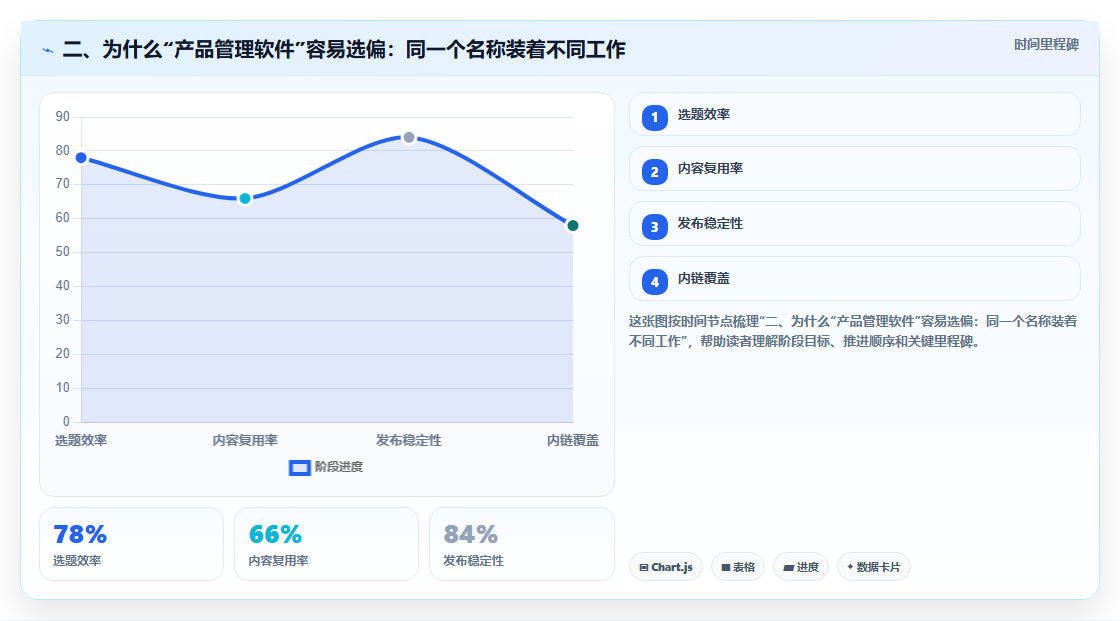Click the y-axis value 50
The height and width of the screenshot is (621, 1120).
[63, 252]
